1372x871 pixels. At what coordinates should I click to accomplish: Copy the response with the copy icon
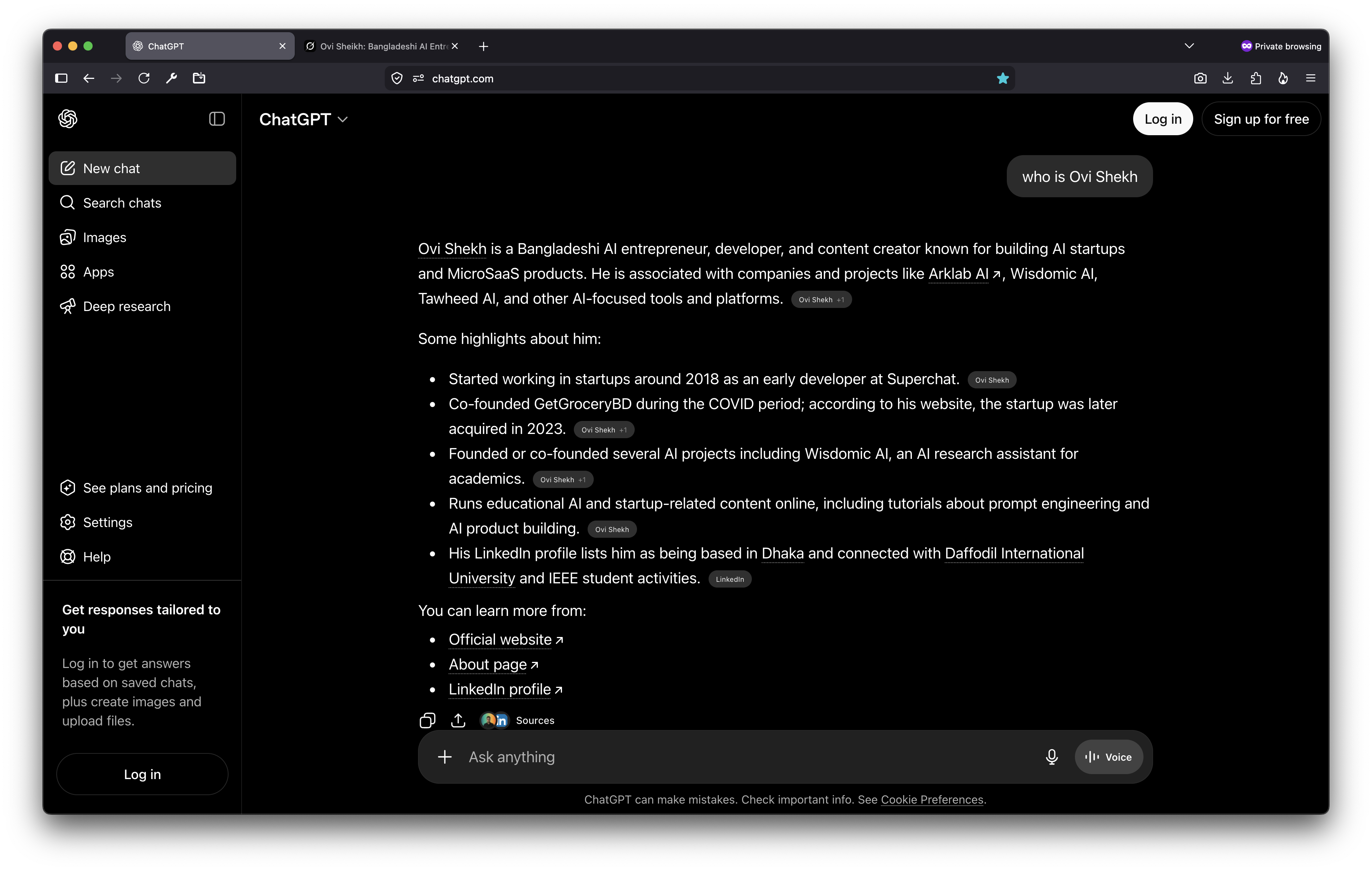(x=427, y=720)
